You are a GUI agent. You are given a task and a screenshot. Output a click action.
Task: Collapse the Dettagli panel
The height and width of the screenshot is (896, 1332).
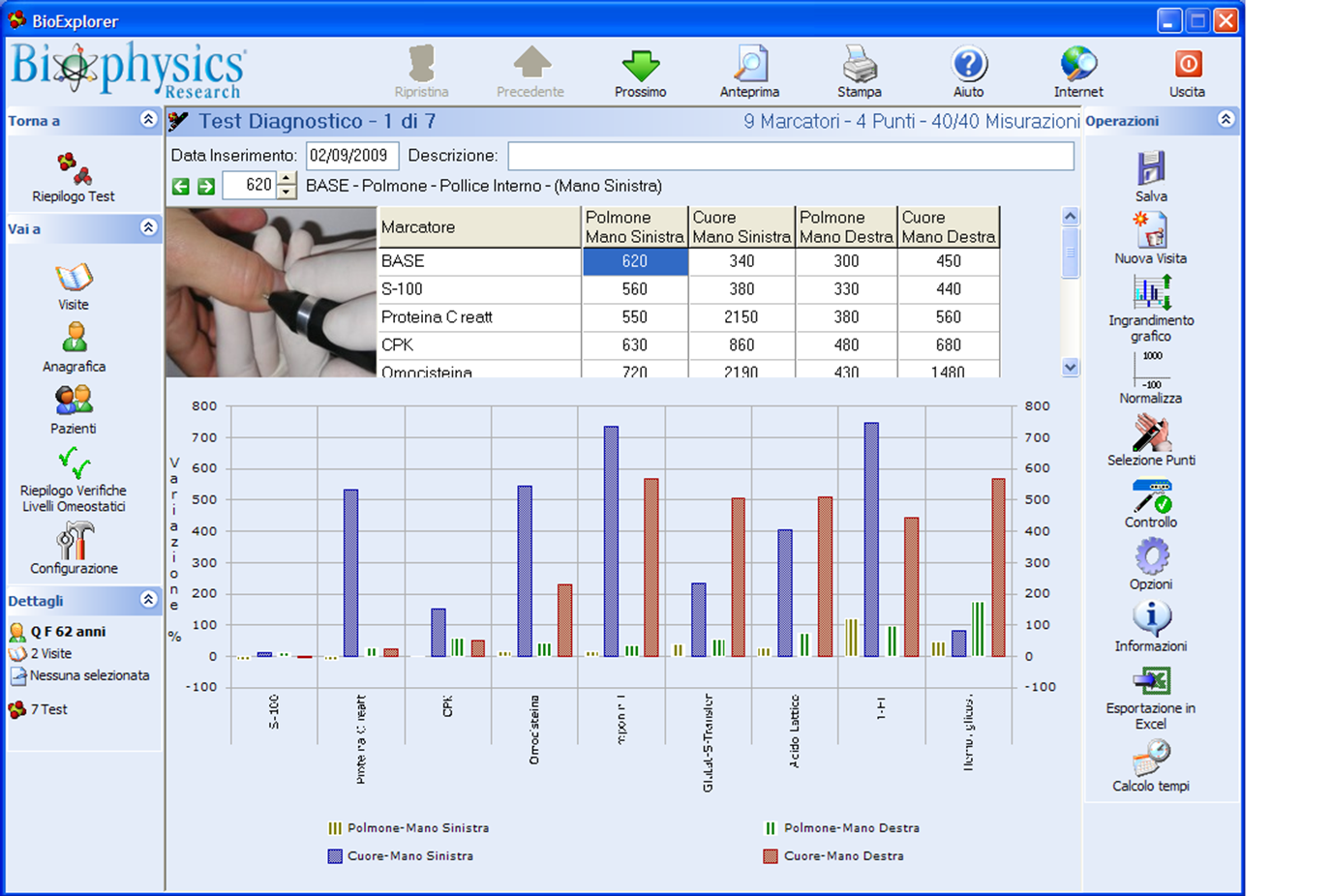click(148, 599)
